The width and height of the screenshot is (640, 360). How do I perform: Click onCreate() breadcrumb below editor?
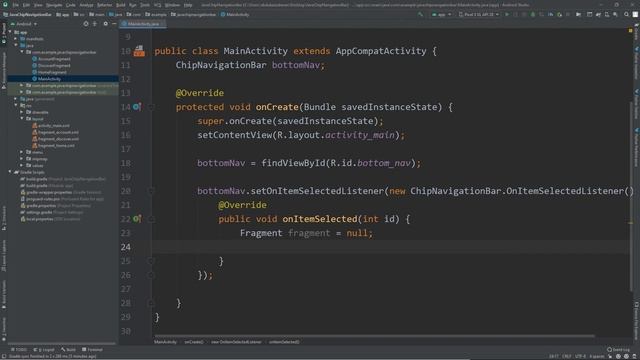coord(193,342)
